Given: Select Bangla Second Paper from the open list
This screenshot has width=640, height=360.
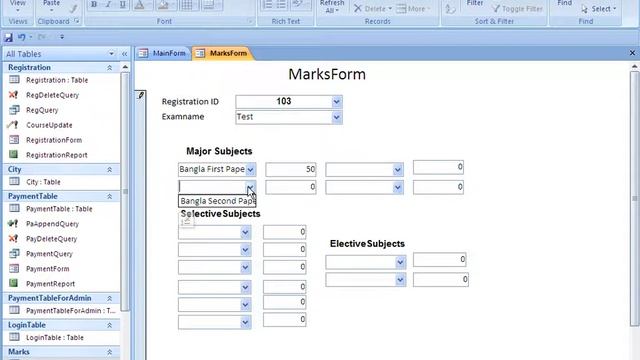Looking at the screenshot, I should click(x=217, y=201).
